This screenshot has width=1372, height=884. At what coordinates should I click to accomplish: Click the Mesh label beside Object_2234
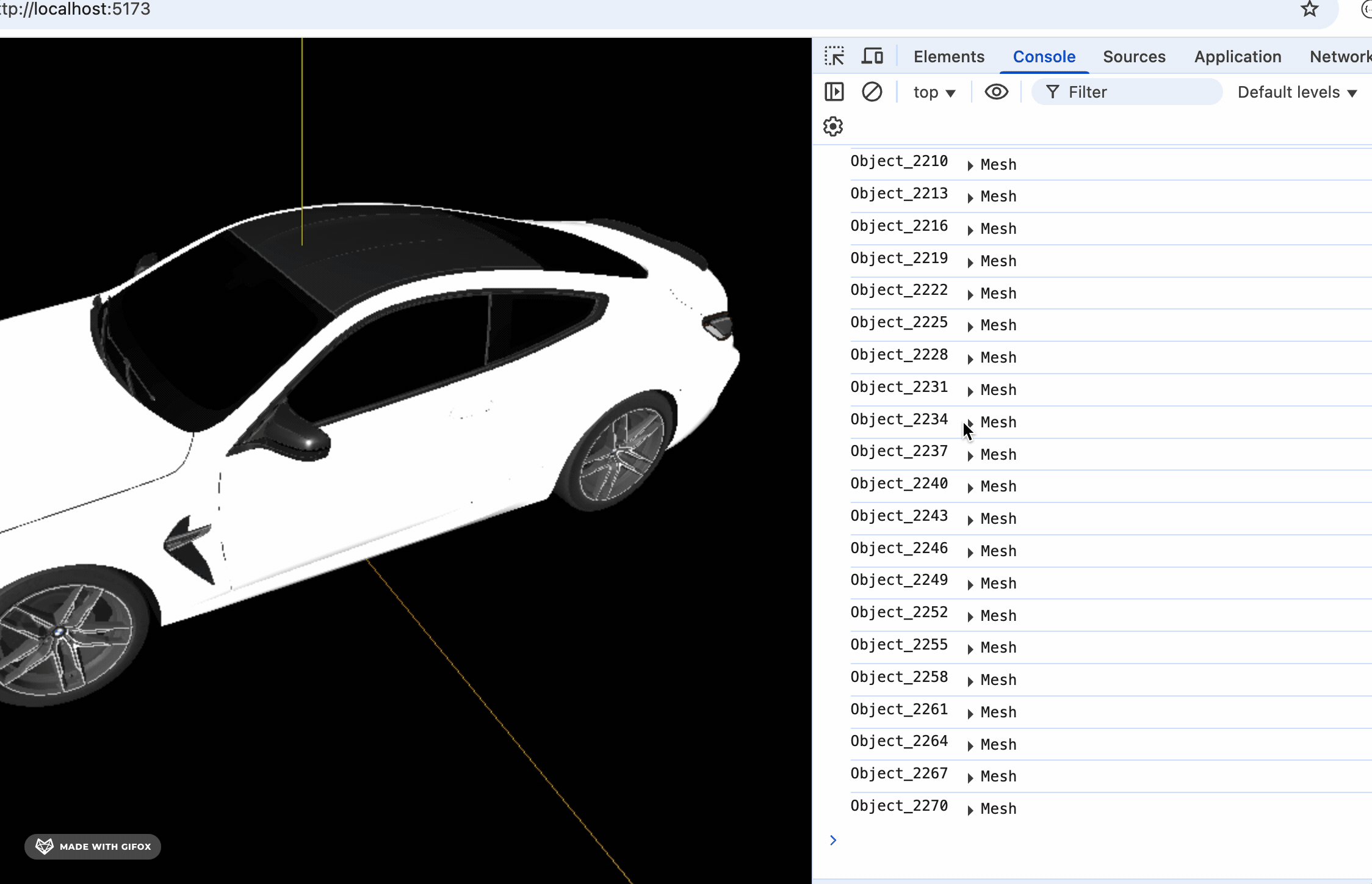tap(998, 422)
